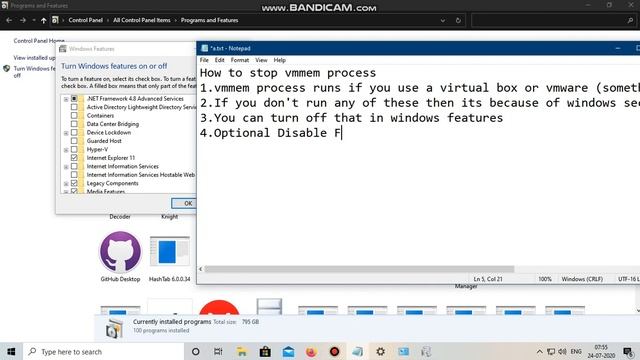Click the Data Center Bridging feature label

(x=113, y=124)
